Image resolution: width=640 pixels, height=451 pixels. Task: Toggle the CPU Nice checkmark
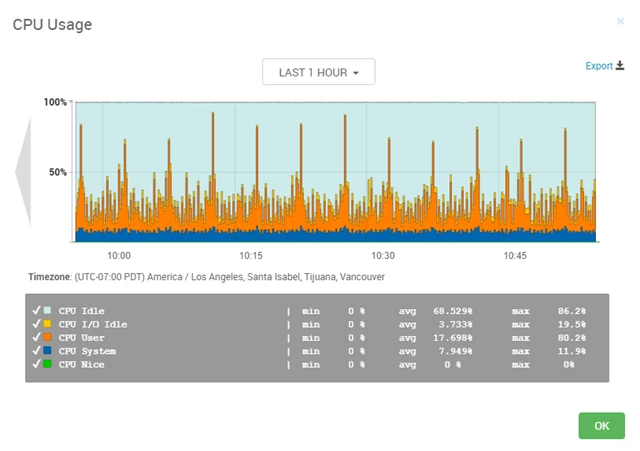coord(36,365)
